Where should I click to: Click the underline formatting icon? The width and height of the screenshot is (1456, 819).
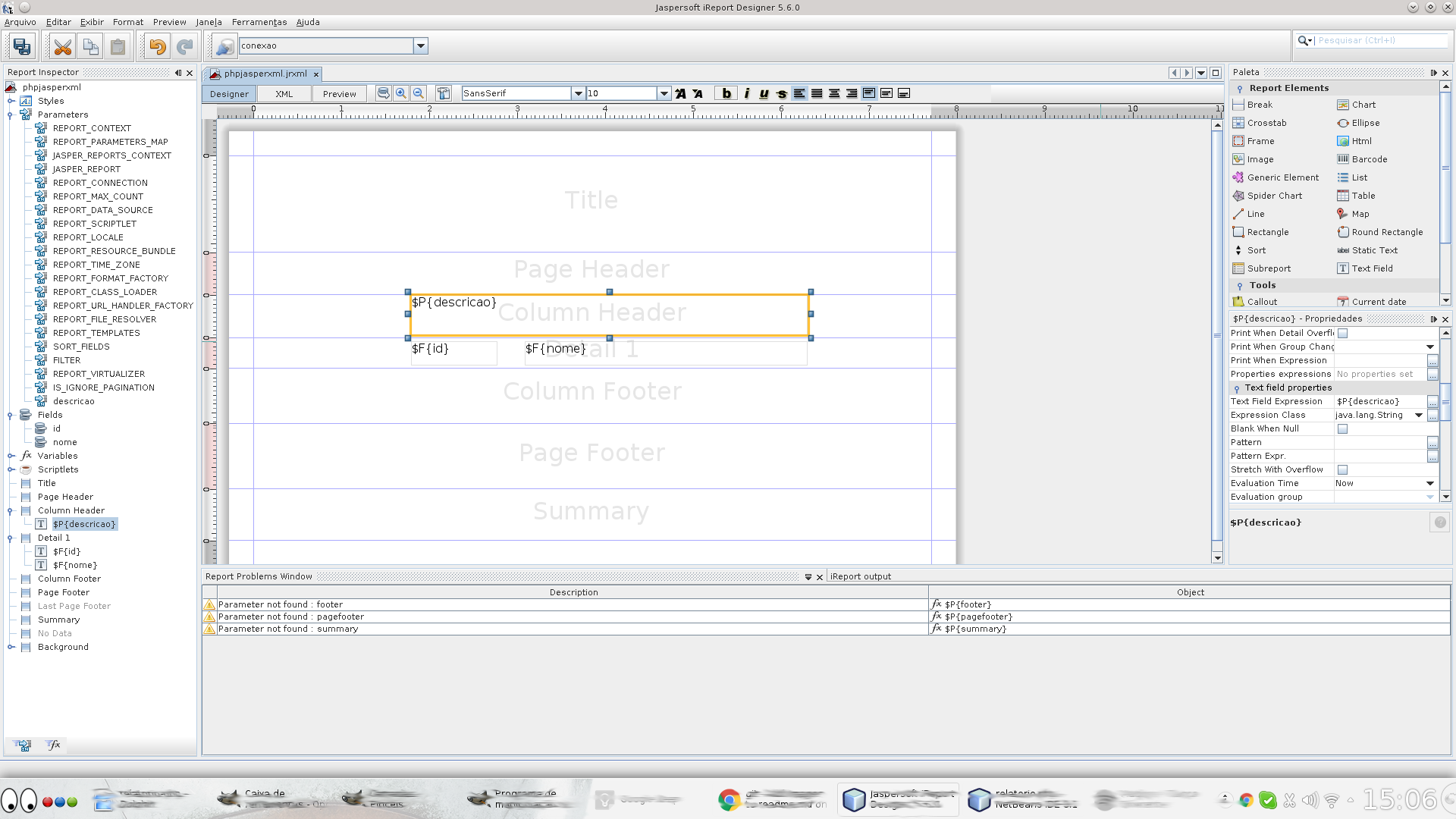(x=764, y=93)
